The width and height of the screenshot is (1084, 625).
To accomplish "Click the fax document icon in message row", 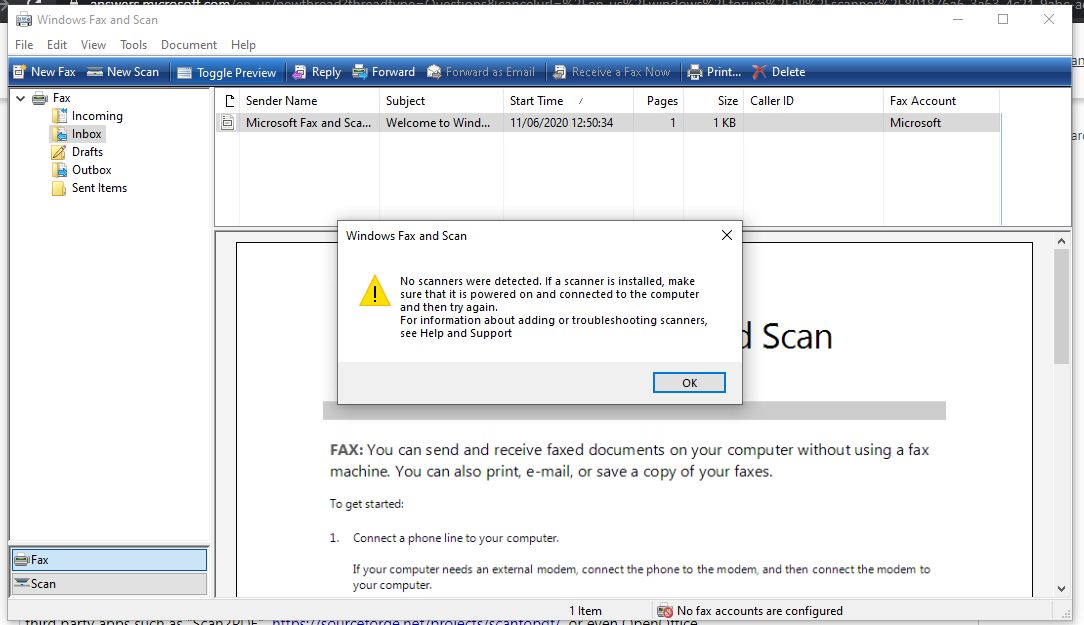I will coord(227,123).
